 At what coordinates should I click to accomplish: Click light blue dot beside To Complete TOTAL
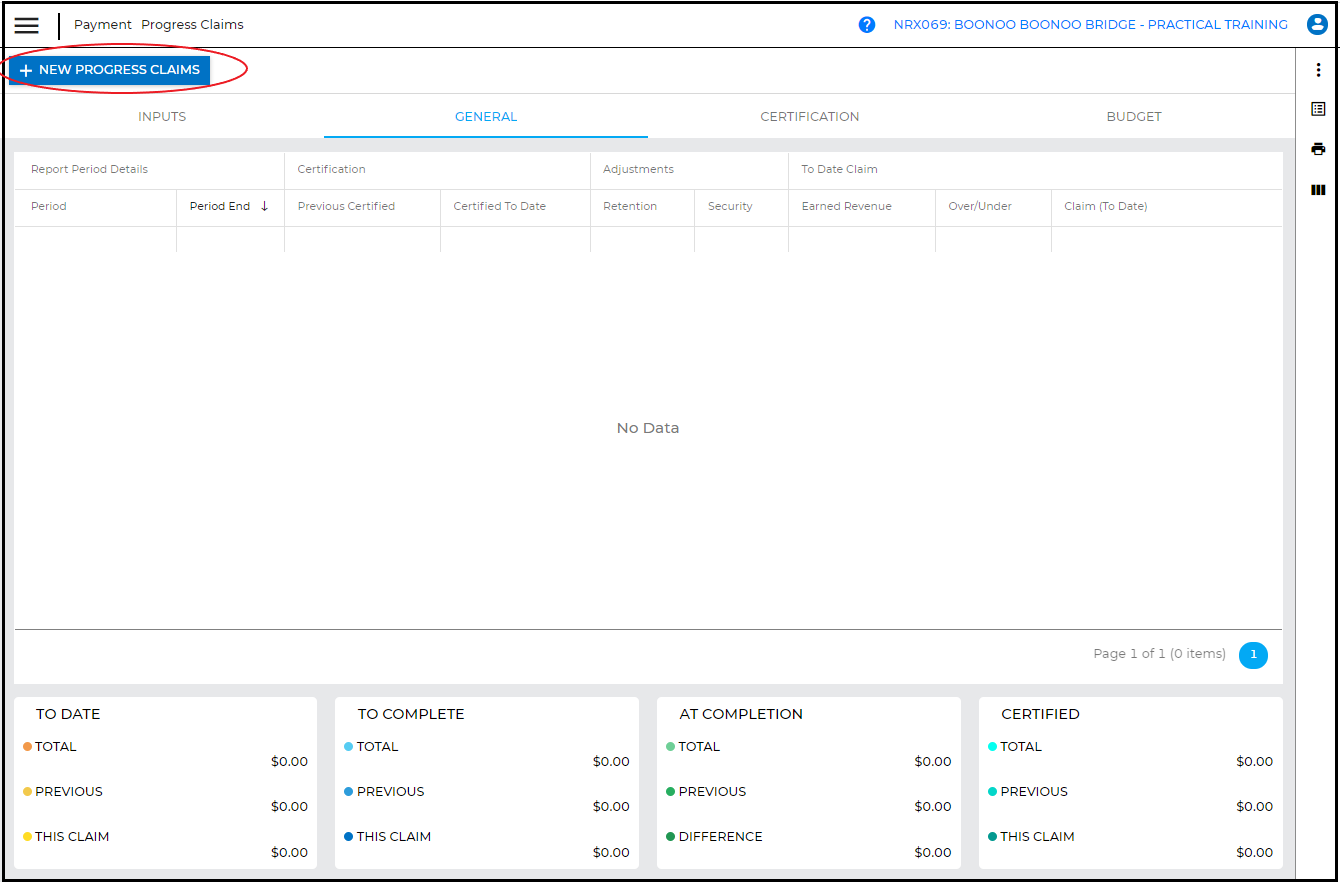349,747
